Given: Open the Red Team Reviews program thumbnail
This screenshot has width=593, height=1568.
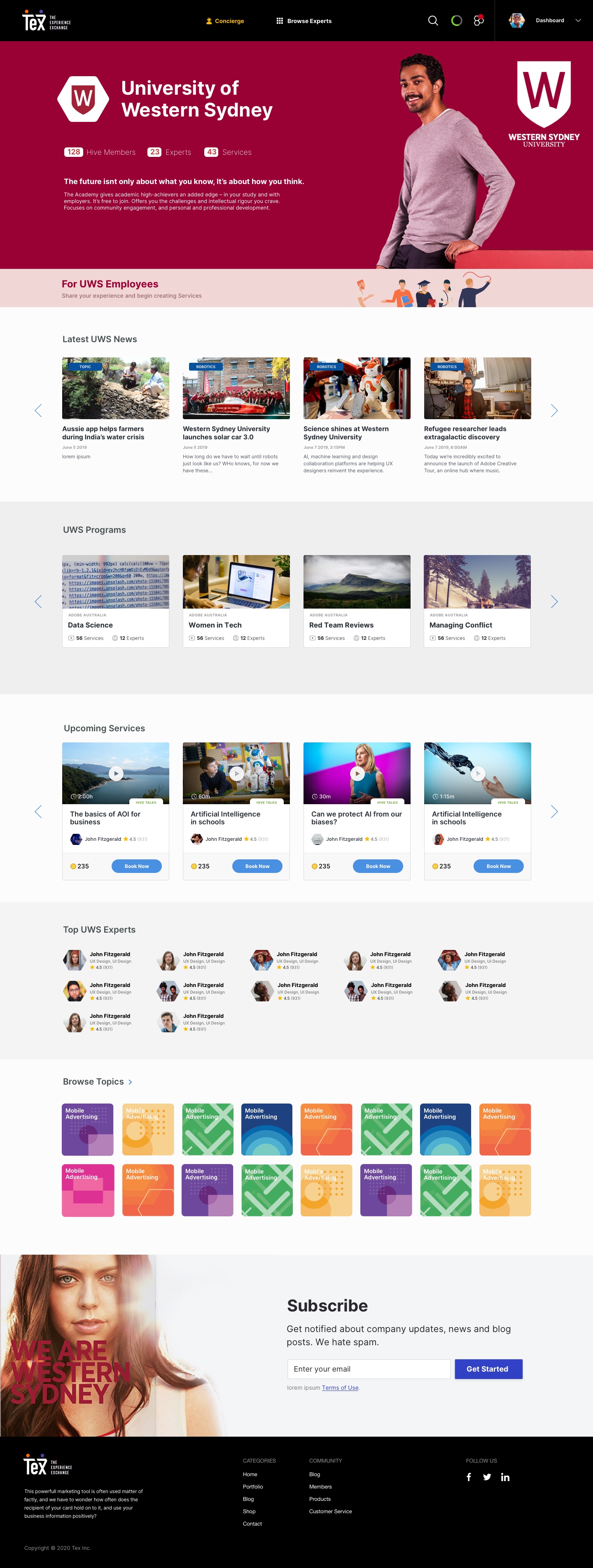Looking at the screenshot, I should coord(357,582).
